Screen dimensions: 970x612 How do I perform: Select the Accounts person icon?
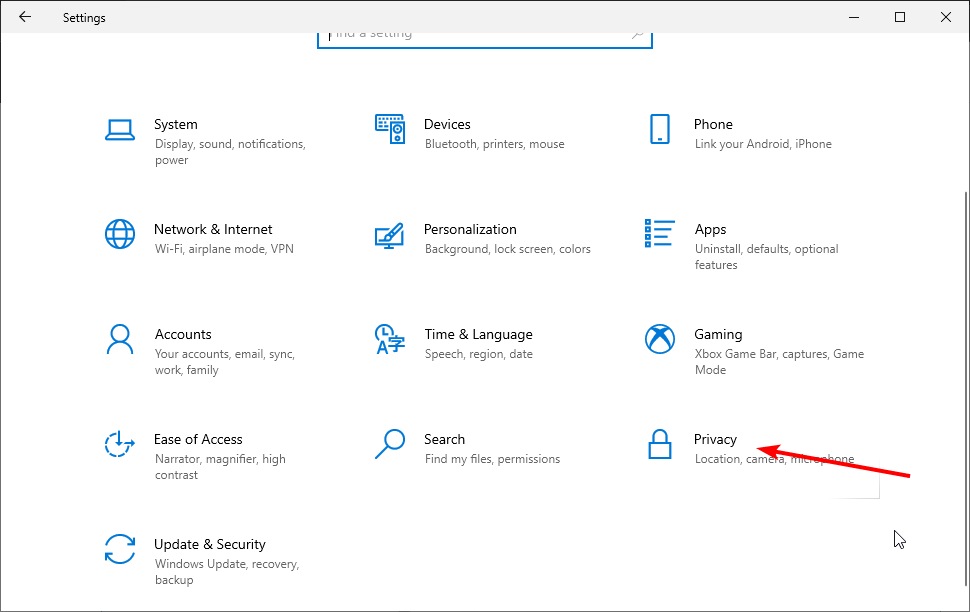[120, 340]
